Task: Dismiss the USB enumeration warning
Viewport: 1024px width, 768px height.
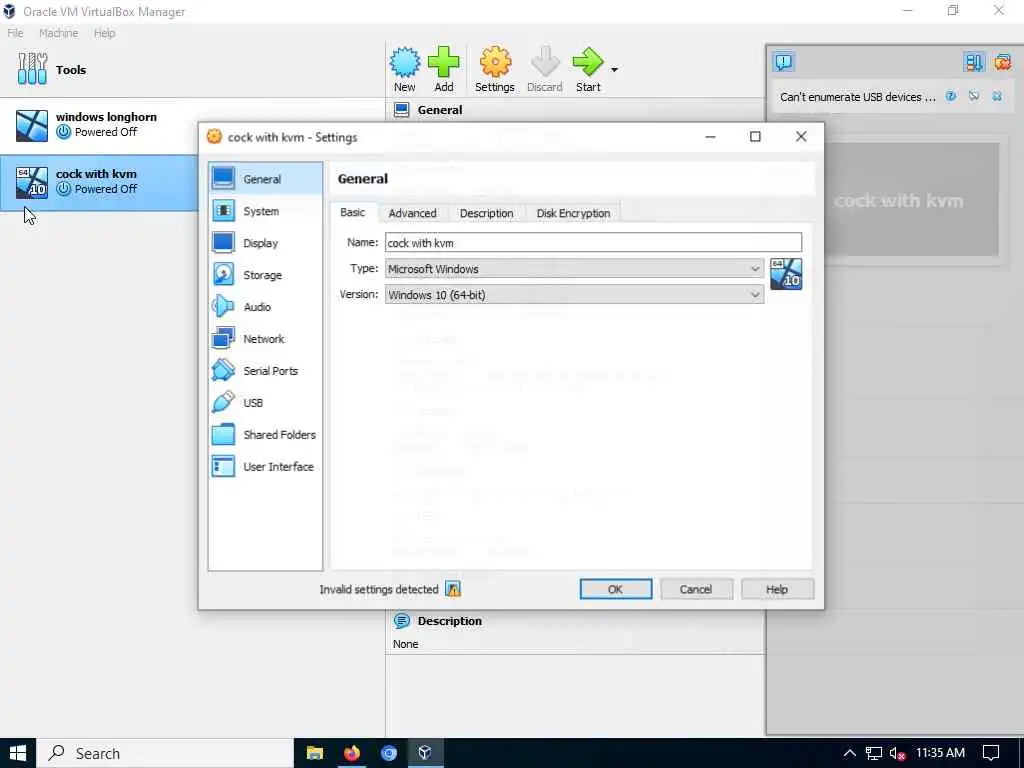Action: click(997, 97)
